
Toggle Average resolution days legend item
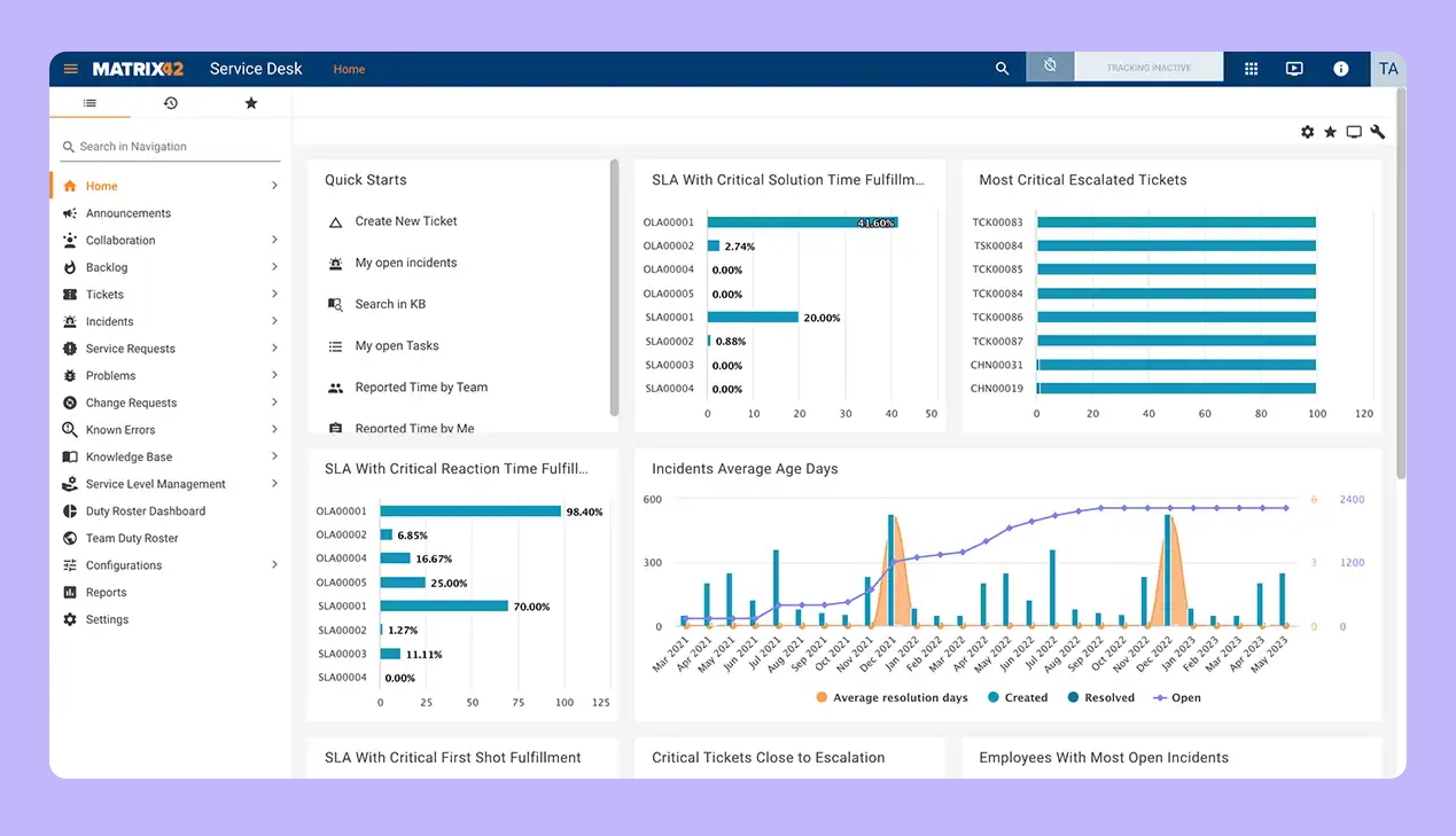coord(892,697)
